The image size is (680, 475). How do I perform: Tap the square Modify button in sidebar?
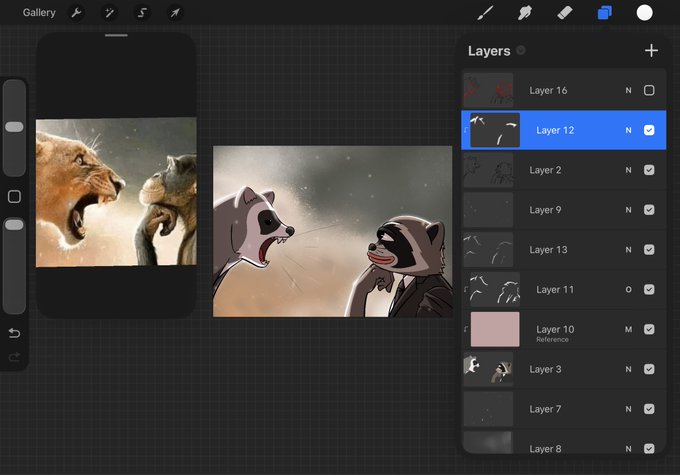click(14, 197)
